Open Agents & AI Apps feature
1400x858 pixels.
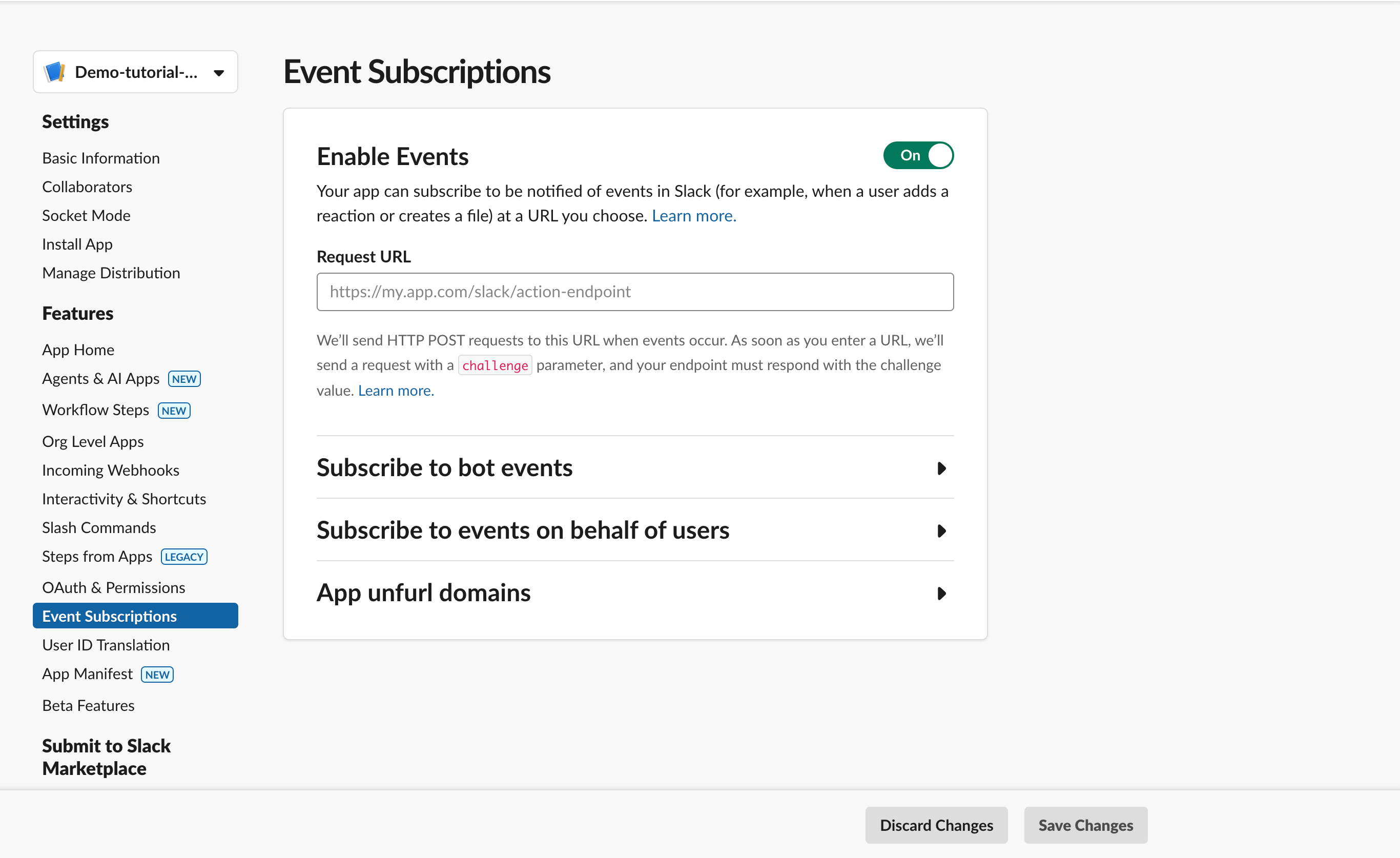[100, 378]
